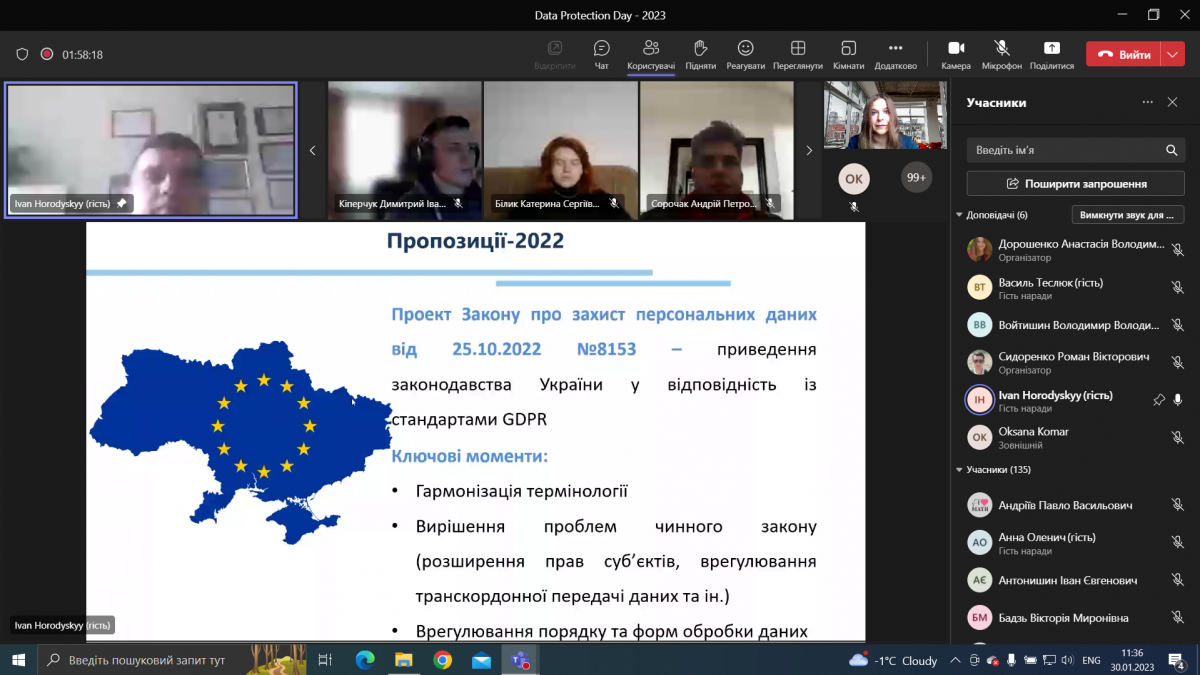The image size is (1200, 675).
Task: Click muted mic icon for Oksana Komar
Action: coord(1178,437)
